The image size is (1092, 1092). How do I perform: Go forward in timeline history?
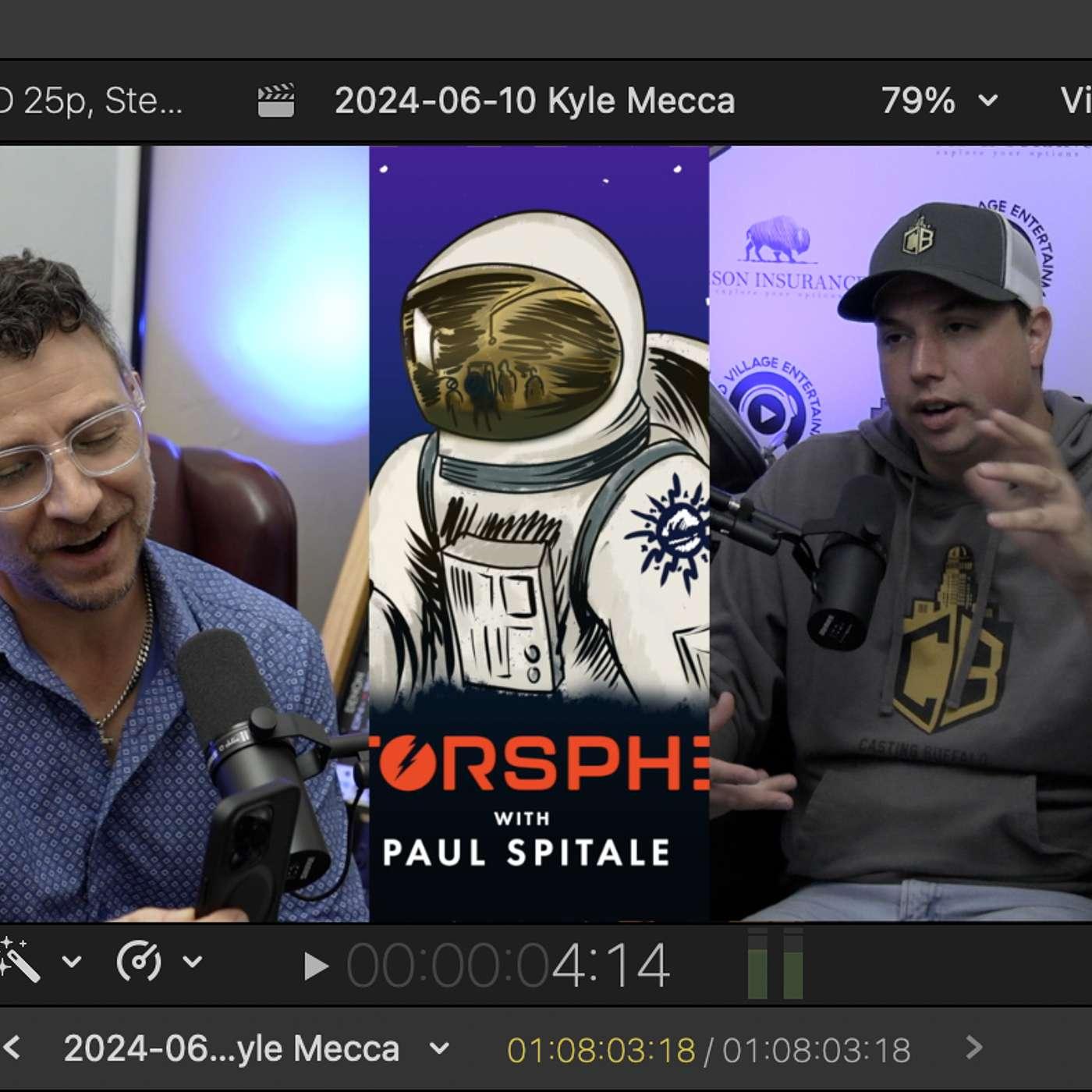[x=973, y=1048]
